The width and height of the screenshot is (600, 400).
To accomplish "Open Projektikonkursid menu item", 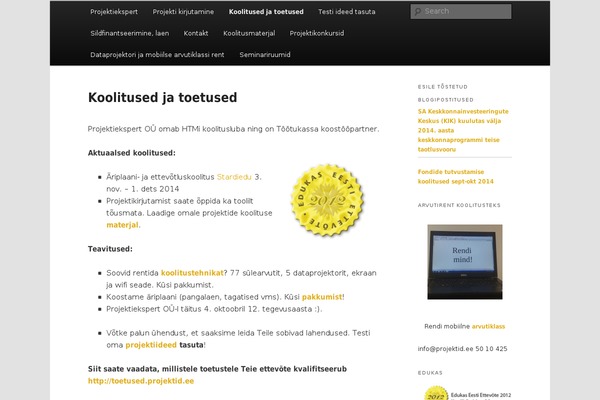I will pos(317,33).
